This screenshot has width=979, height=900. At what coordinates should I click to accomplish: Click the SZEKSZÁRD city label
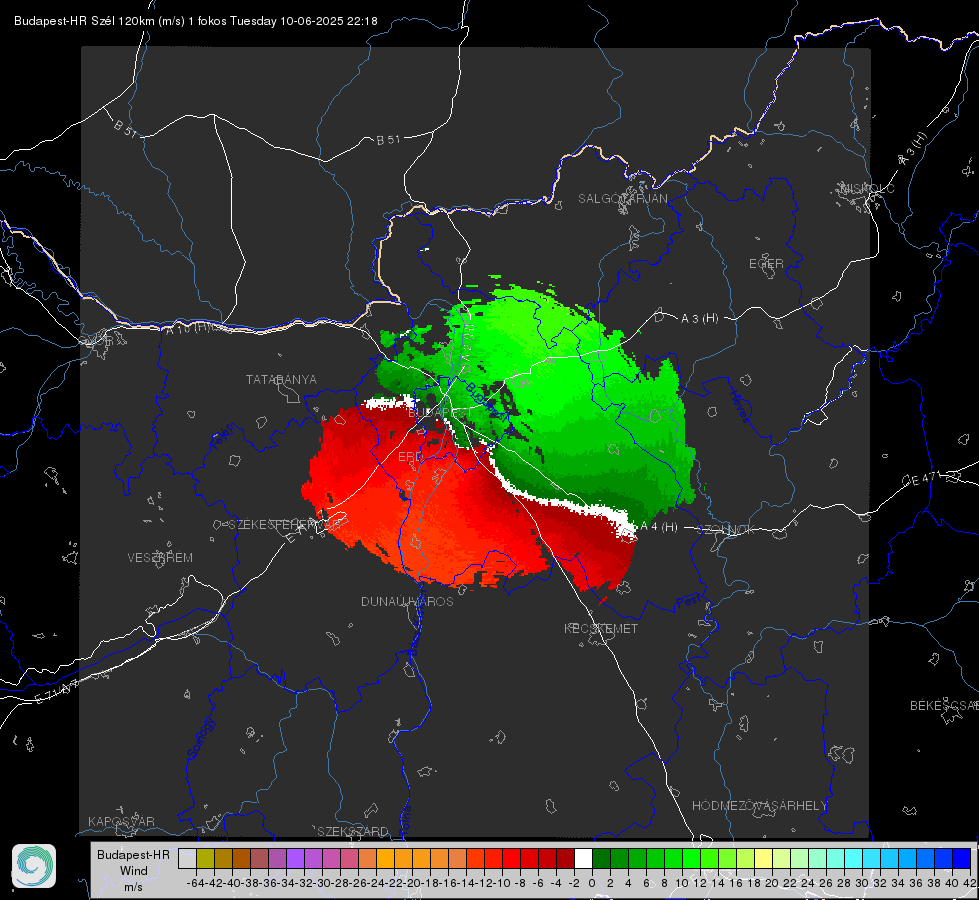point(353,831)
